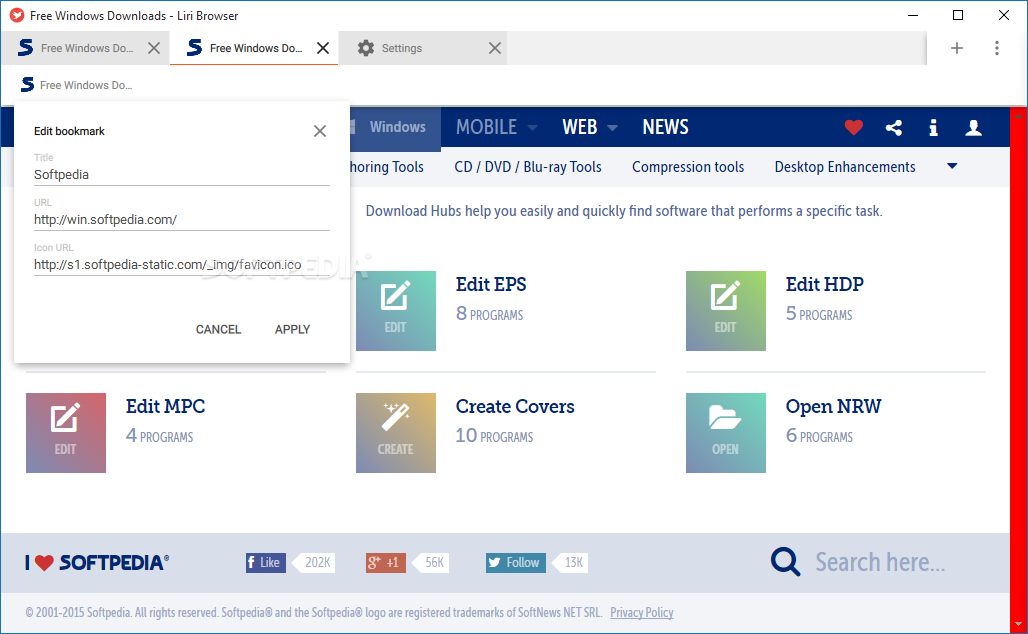Open the browser three-dot menu
Screen dimensions: 1028x634
(x=997, y=48)
